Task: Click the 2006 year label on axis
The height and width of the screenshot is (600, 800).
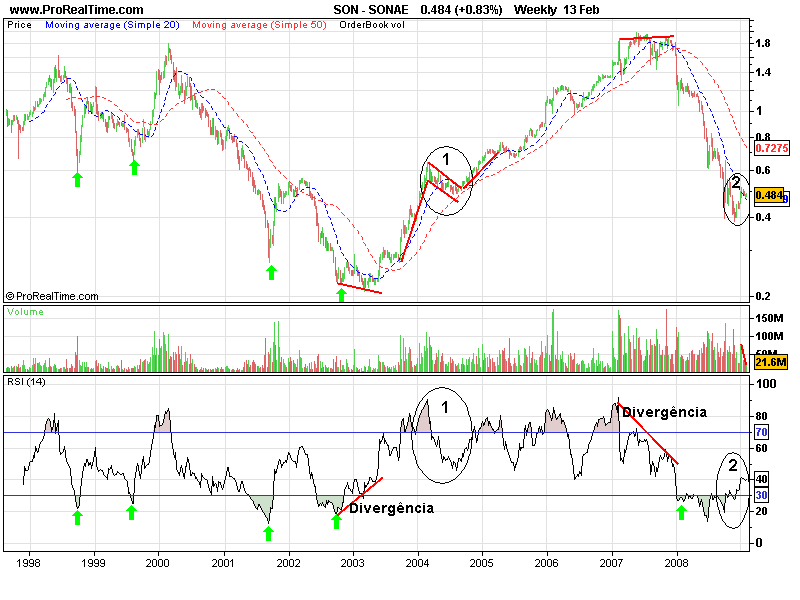Action: 546,563
